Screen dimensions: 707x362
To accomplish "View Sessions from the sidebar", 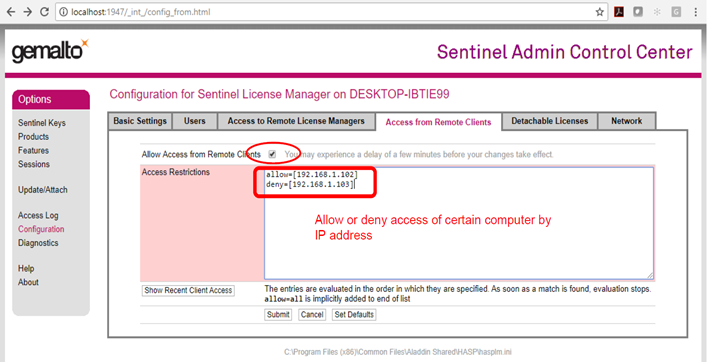I will [34, 164].
